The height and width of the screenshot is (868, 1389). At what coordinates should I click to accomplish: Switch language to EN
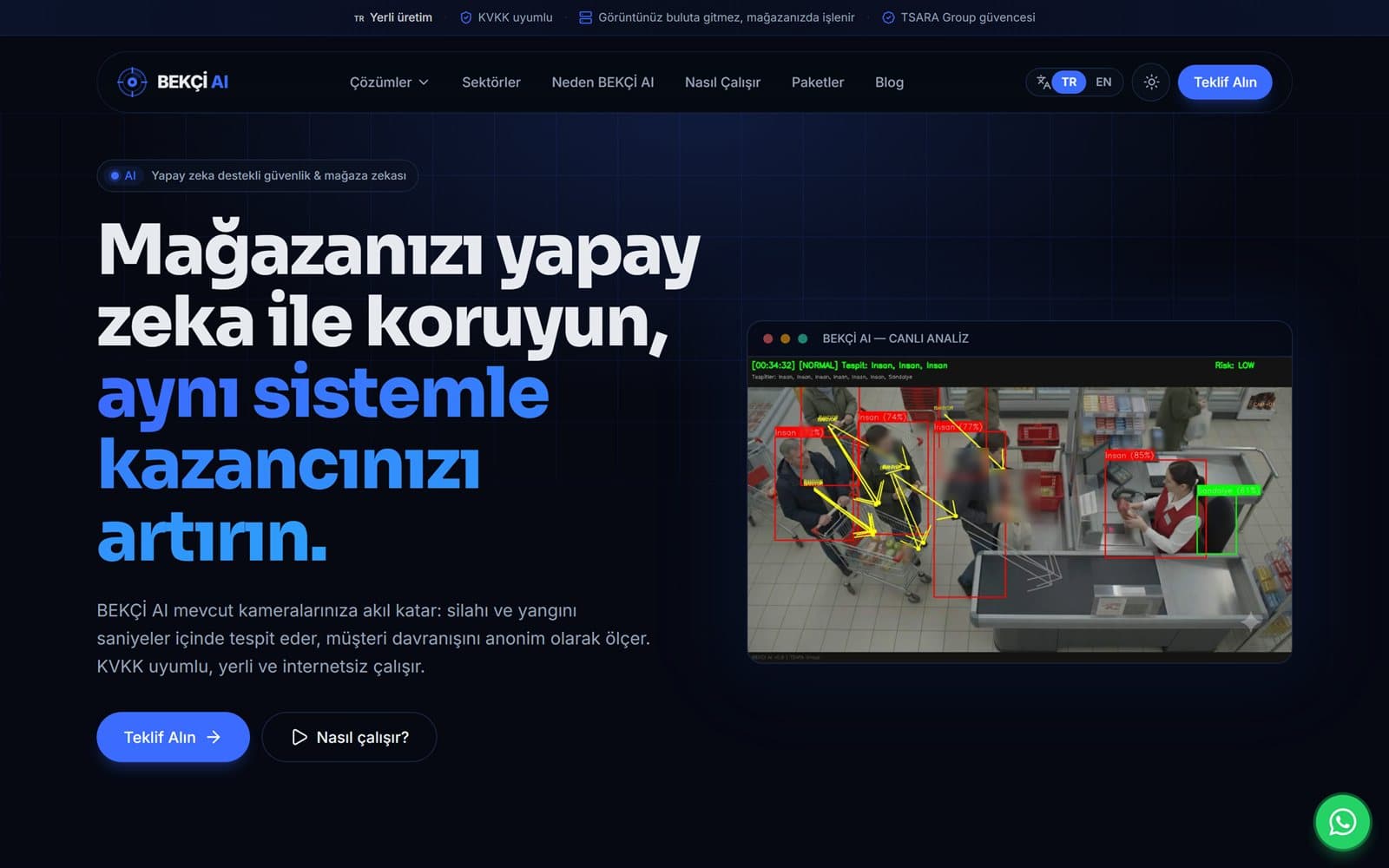(1103, 82)
